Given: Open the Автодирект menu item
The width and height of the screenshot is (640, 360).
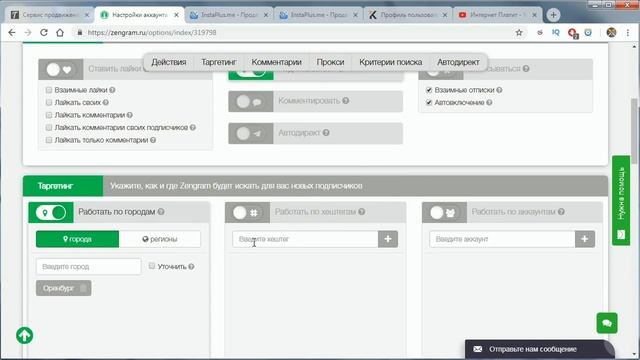Looking at the screenshot, I should coord(458,62).
